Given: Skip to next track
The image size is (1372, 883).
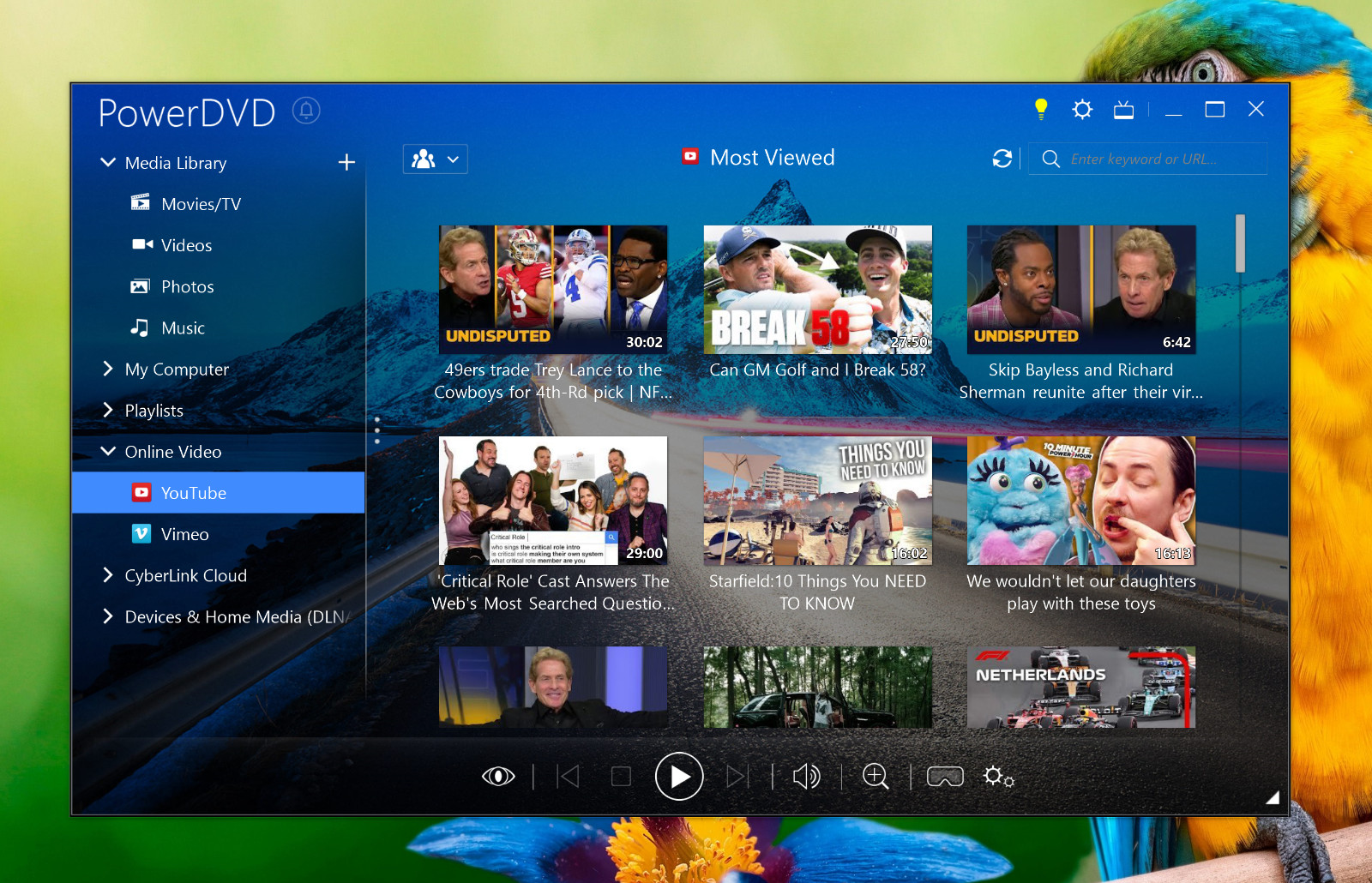Looking at the screenshot, I should click(737, 777).
